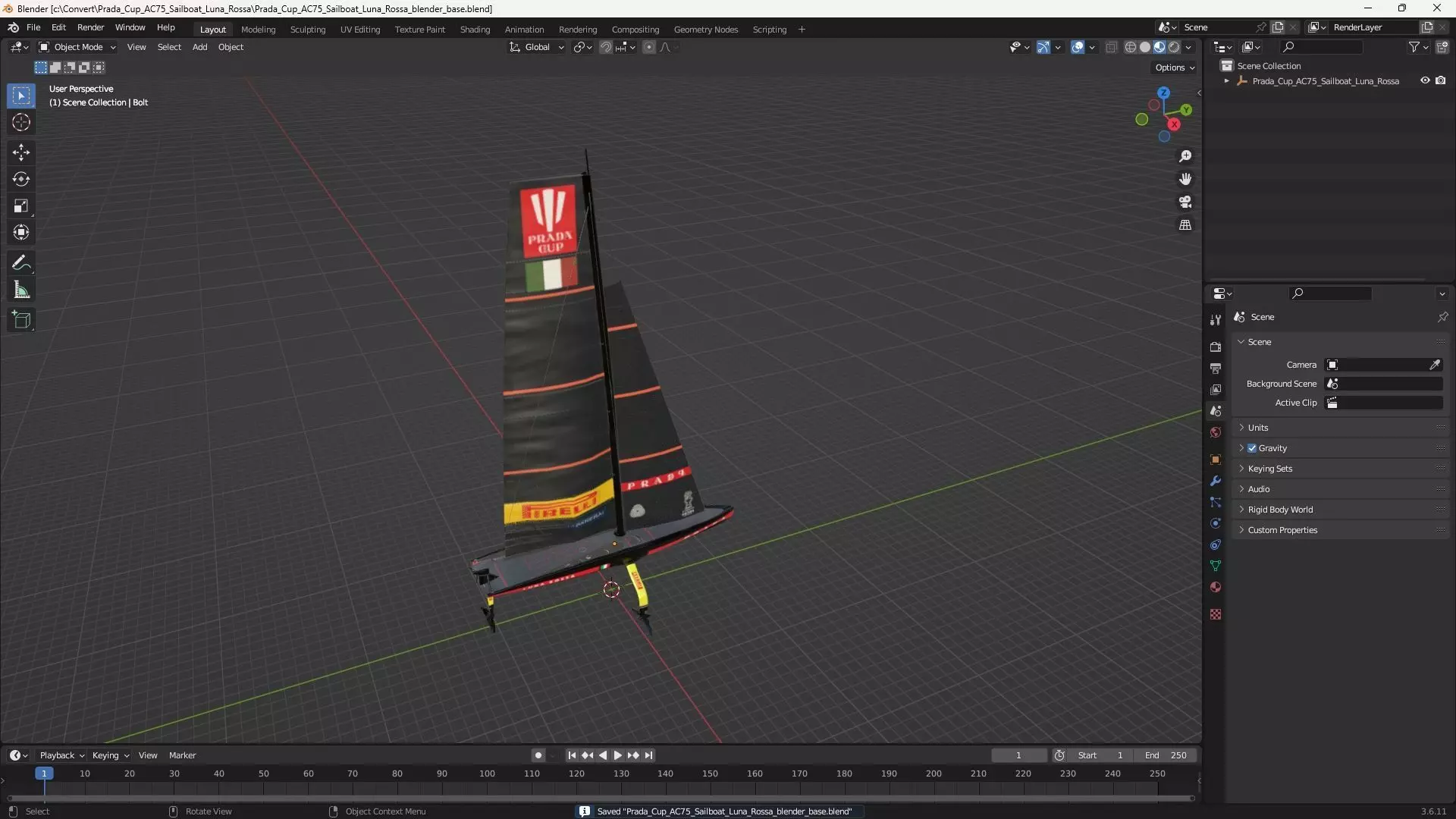The width and height of the screenshot is (1456, 819).
Task: Open the World properties tab
Action: [x=1216, y=432]
